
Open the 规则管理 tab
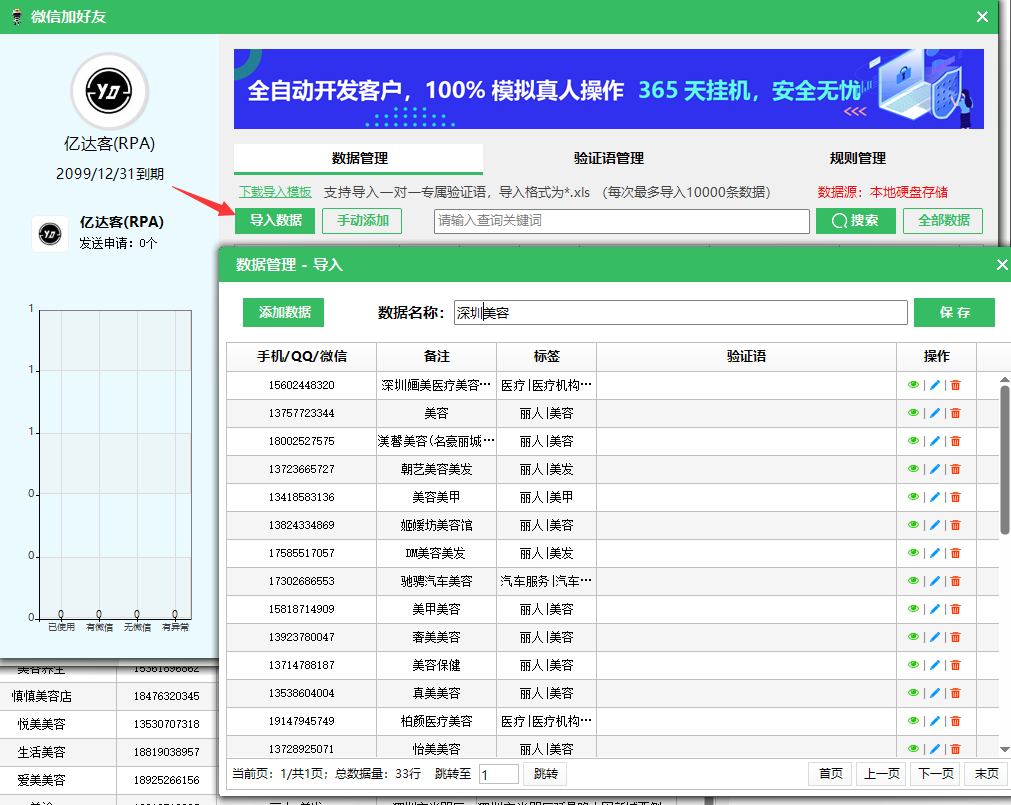[x=857, y=158]
